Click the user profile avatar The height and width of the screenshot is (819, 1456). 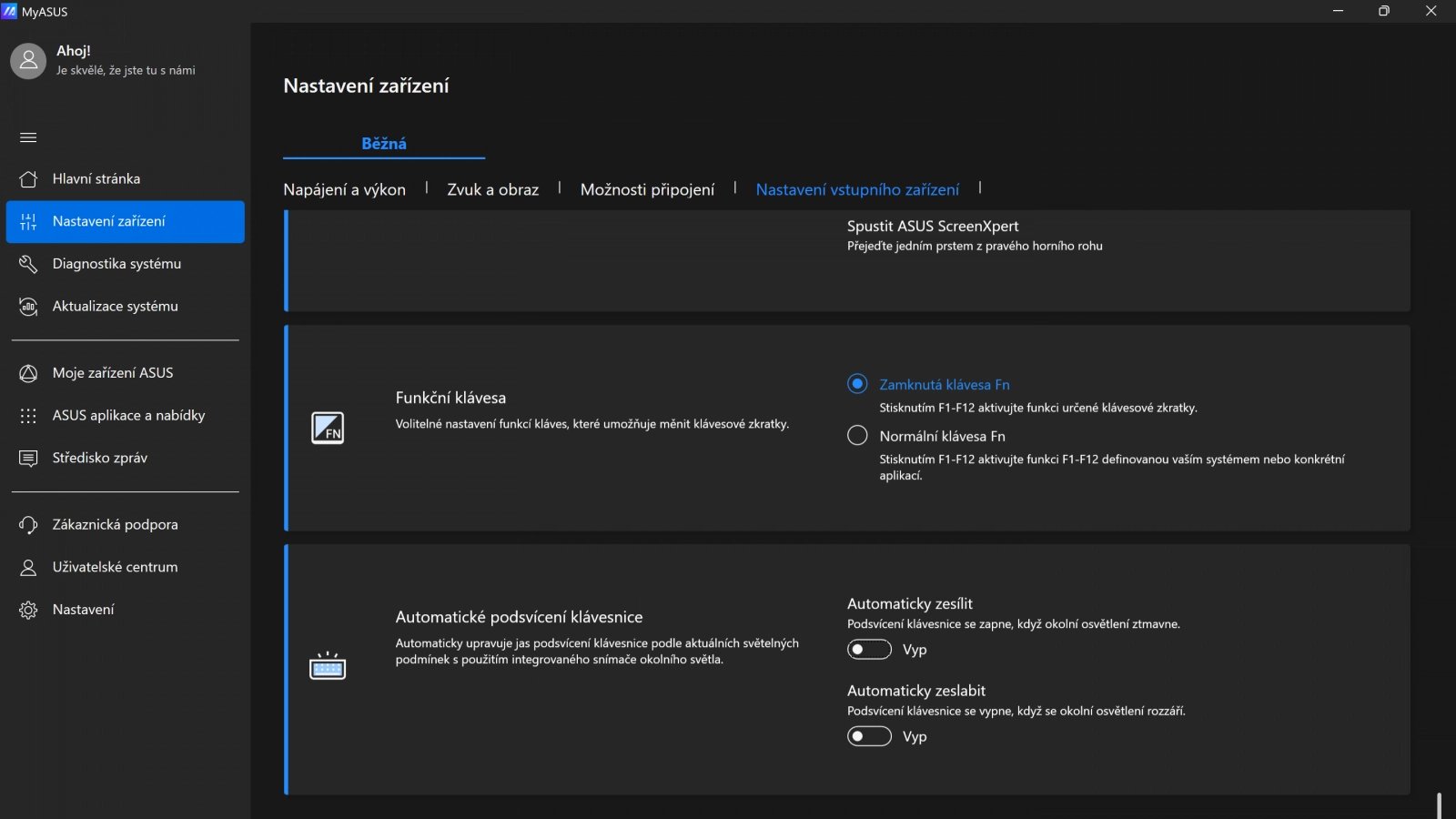pyautogui.click(x=28, y=61)
